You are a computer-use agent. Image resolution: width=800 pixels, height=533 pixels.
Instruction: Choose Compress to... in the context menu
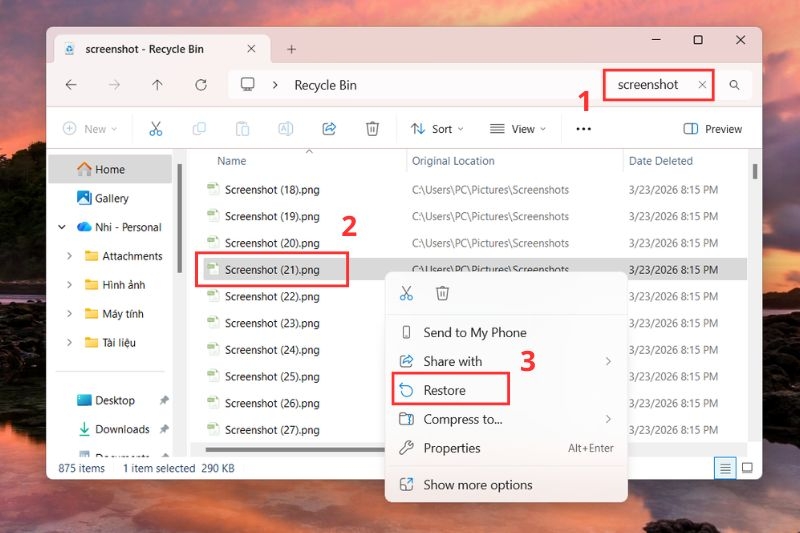click(x=506, y=419)
